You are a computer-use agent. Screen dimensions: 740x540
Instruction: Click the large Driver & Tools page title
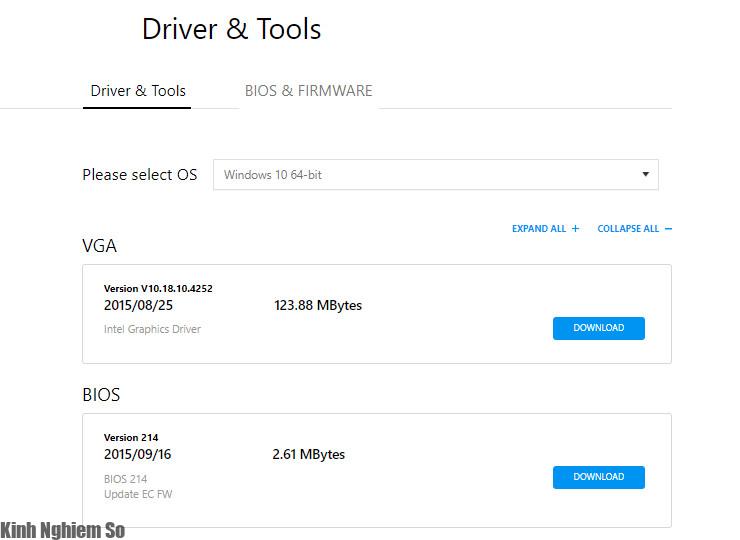[x=231, y=29]
